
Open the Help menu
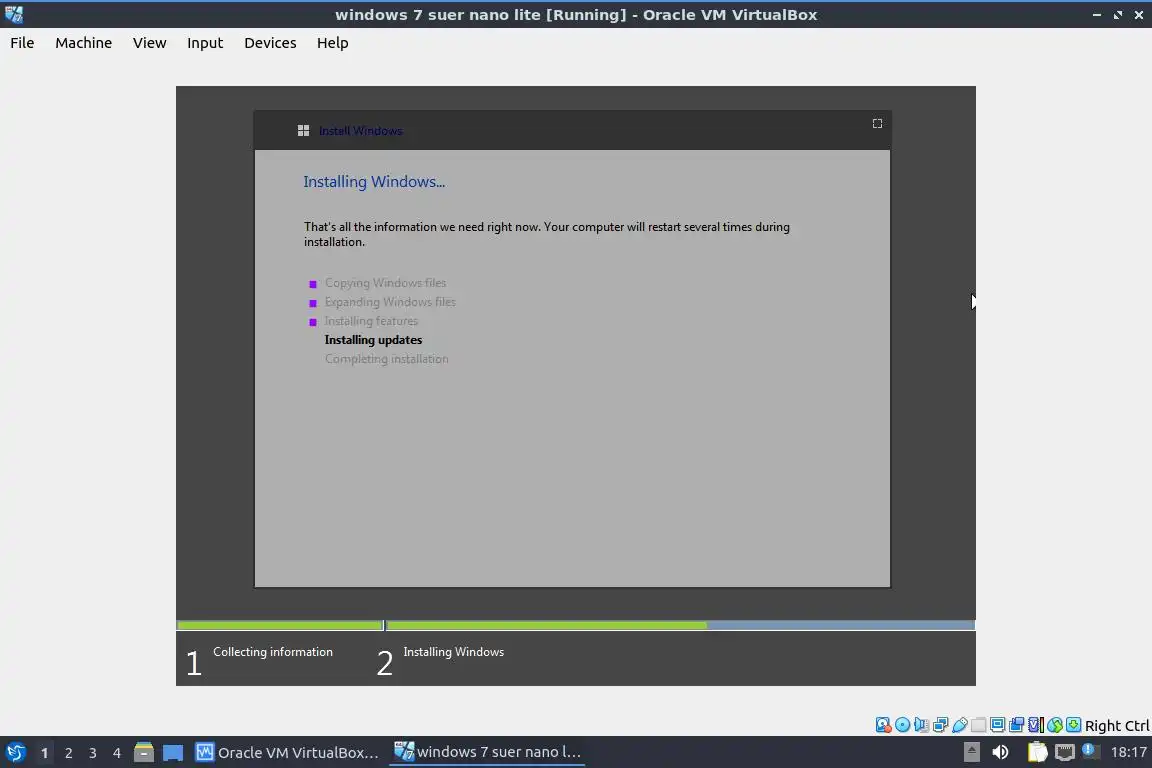[332, 43]
